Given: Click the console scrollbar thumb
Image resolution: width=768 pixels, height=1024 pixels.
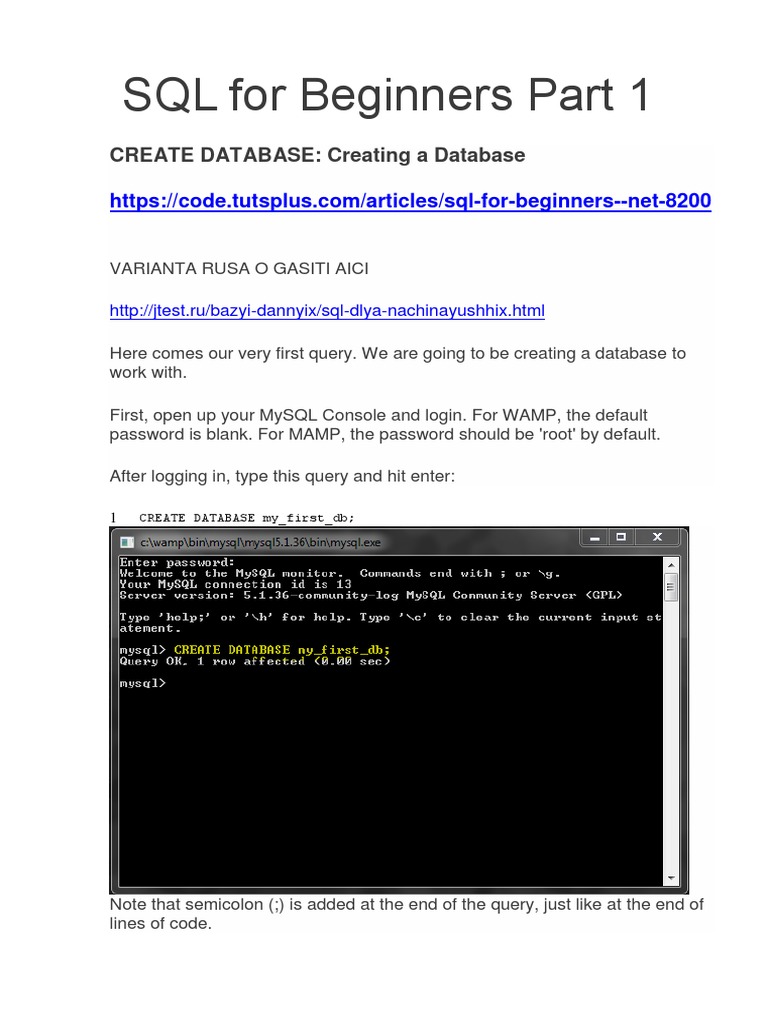Looking at the screenshot, I should (671, 587).
